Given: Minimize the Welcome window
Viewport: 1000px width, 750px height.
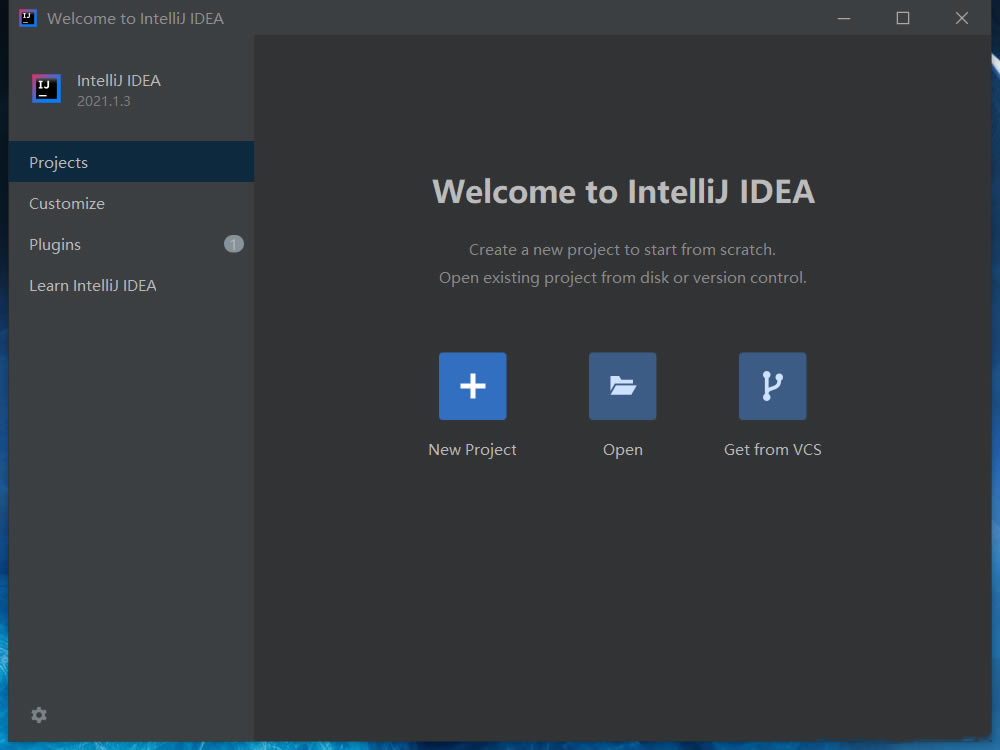Looking at the screenshot, I should [844, 18].
